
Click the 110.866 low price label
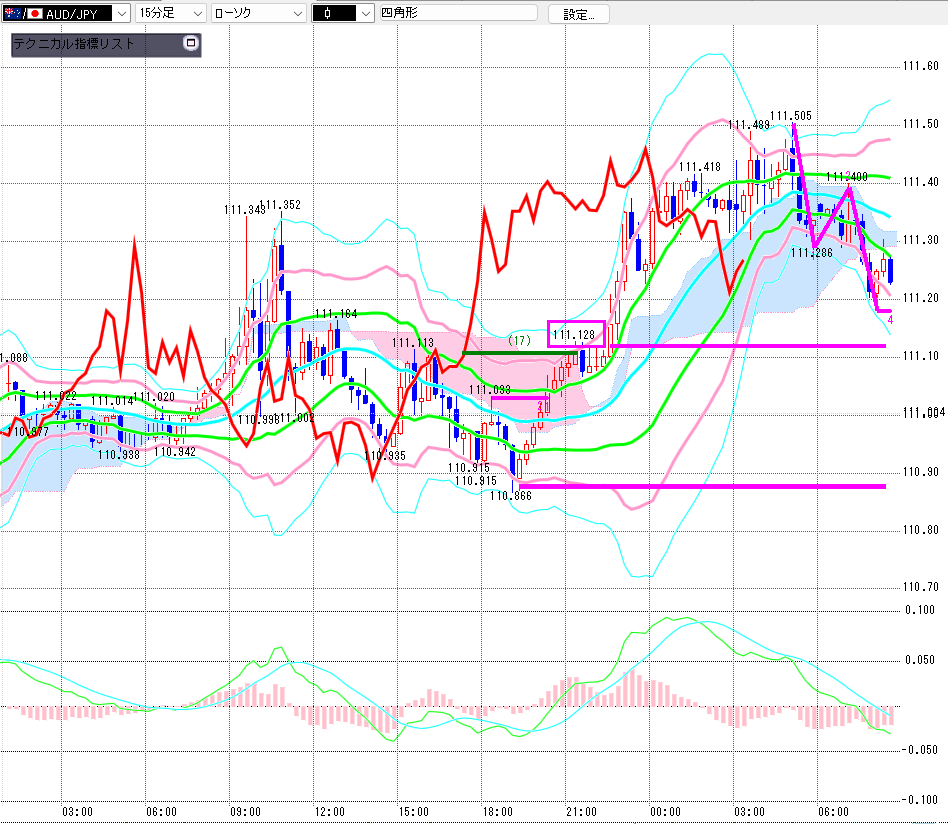click(511, 496)
